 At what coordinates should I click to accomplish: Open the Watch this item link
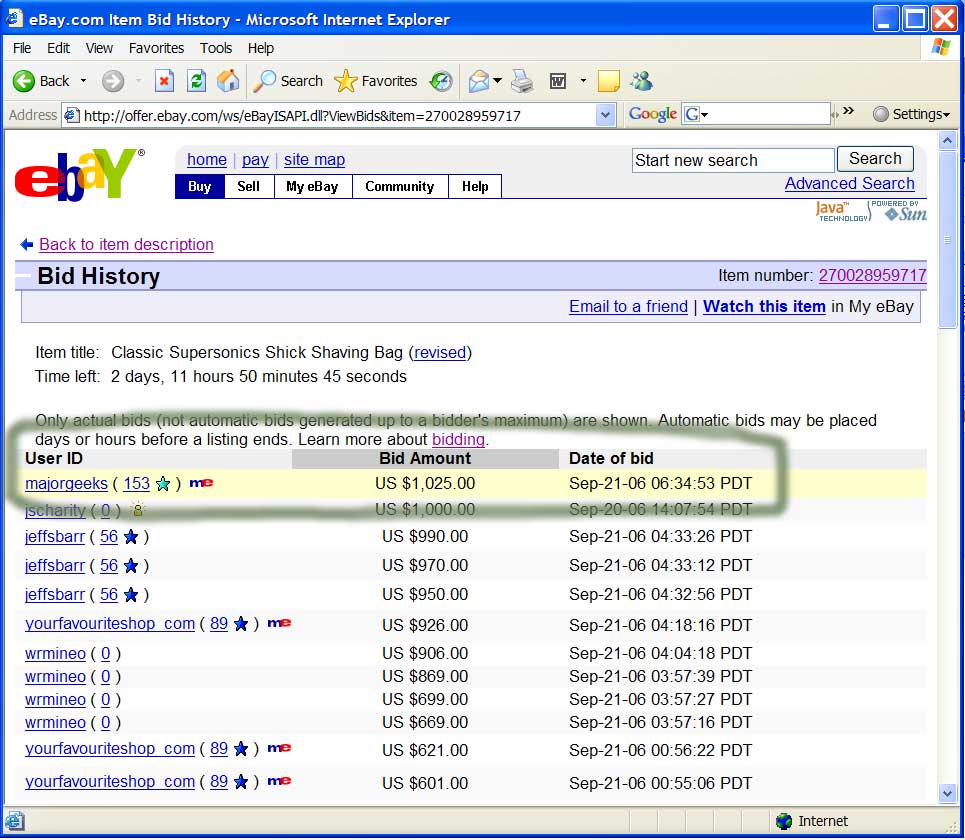764,307
